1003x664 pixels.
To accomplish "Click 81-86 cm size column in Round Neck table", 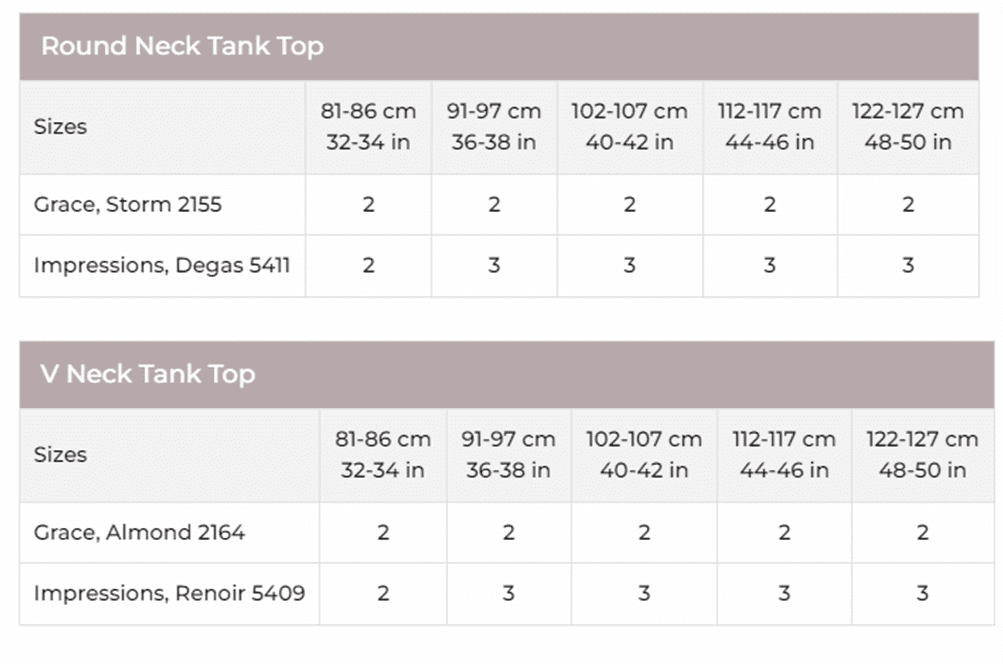I will (368, 127).
